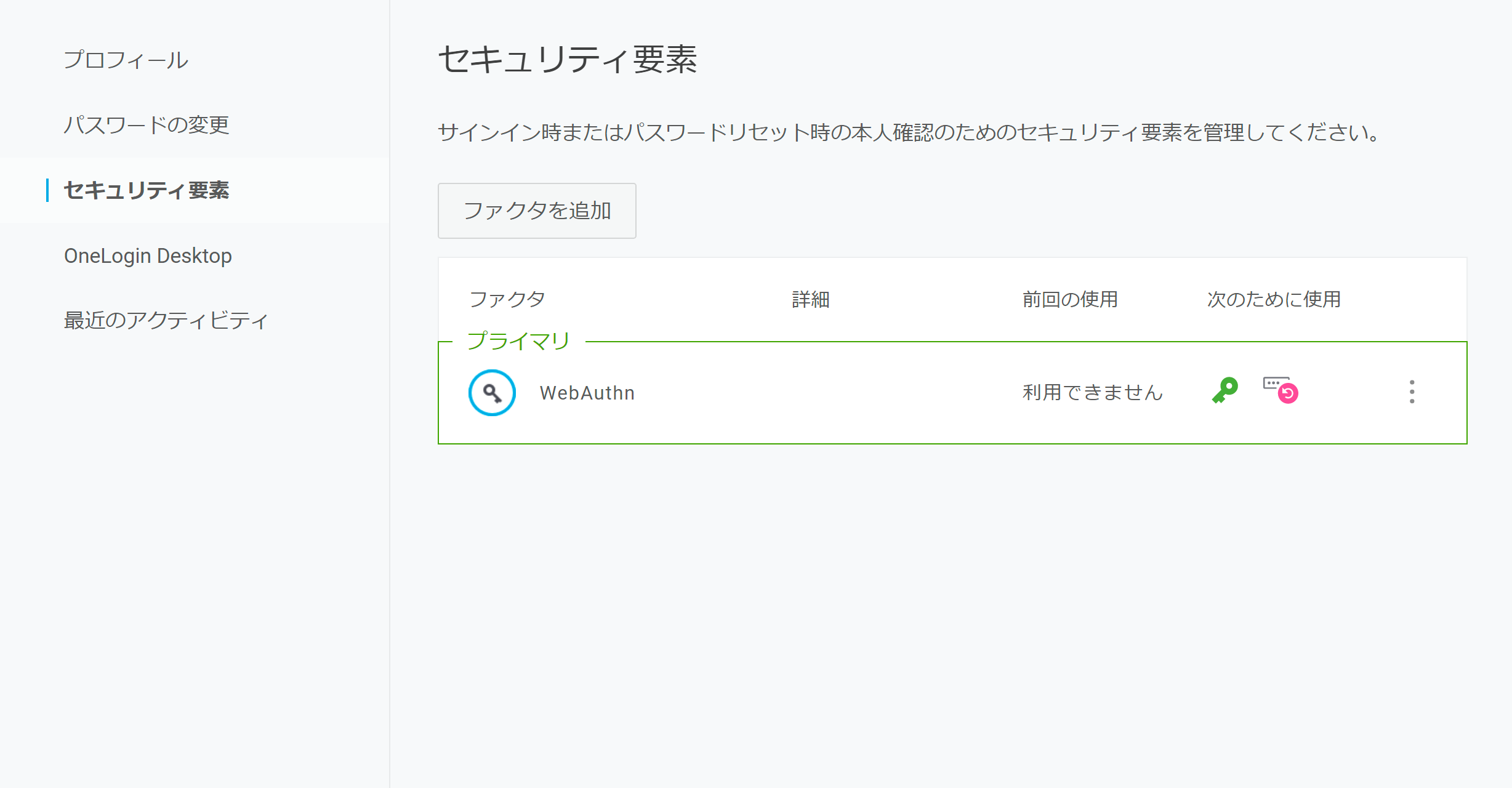
Task: Click the green key sign-in icon
Action: (1225, 390)
